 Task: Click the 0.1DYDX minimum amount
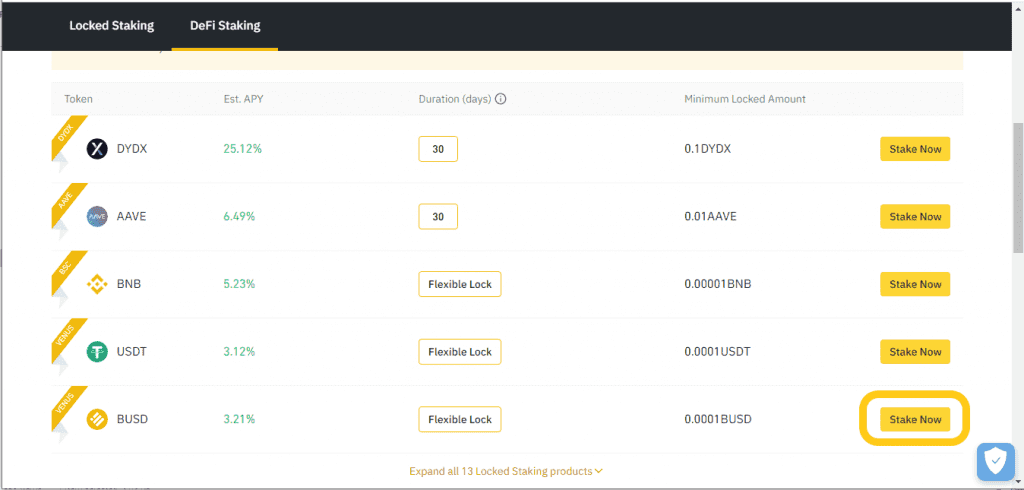pyautogui.click(x=708, y=149)
